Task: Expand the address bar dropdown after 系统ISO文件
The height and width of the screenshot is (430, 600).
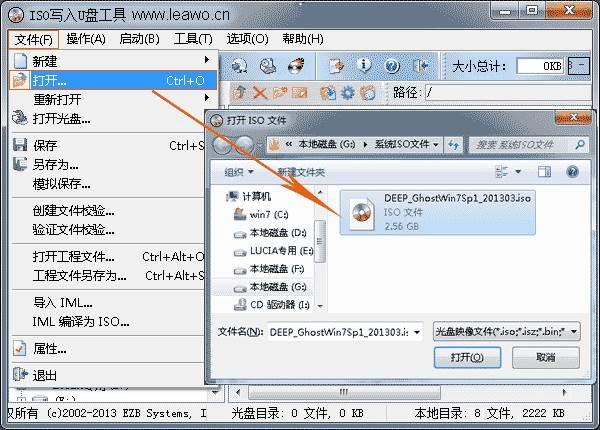Action: coord(436,145)
